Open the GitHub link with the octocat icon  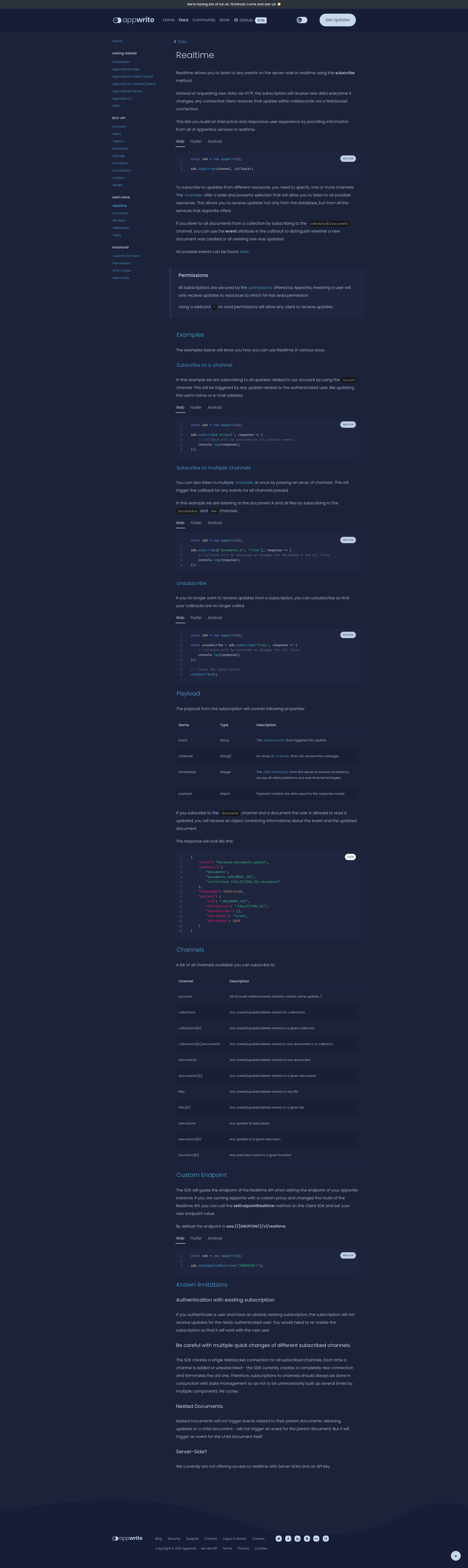(x=244, y=20)
